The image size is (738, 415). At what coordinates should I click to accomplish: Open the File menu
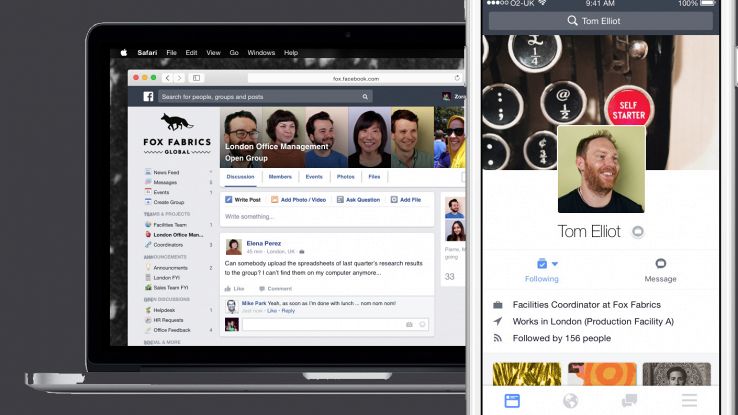tap(171, 53)
